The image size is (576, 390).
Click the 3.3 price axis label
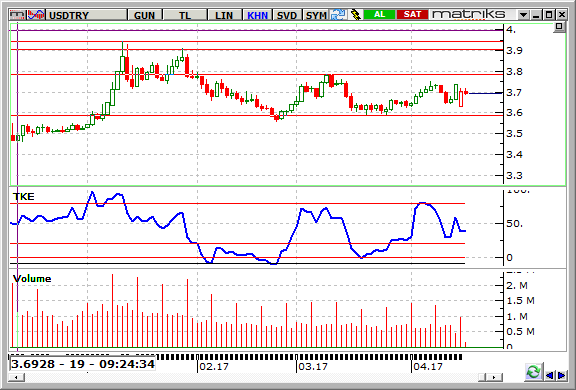pos(514,176)
